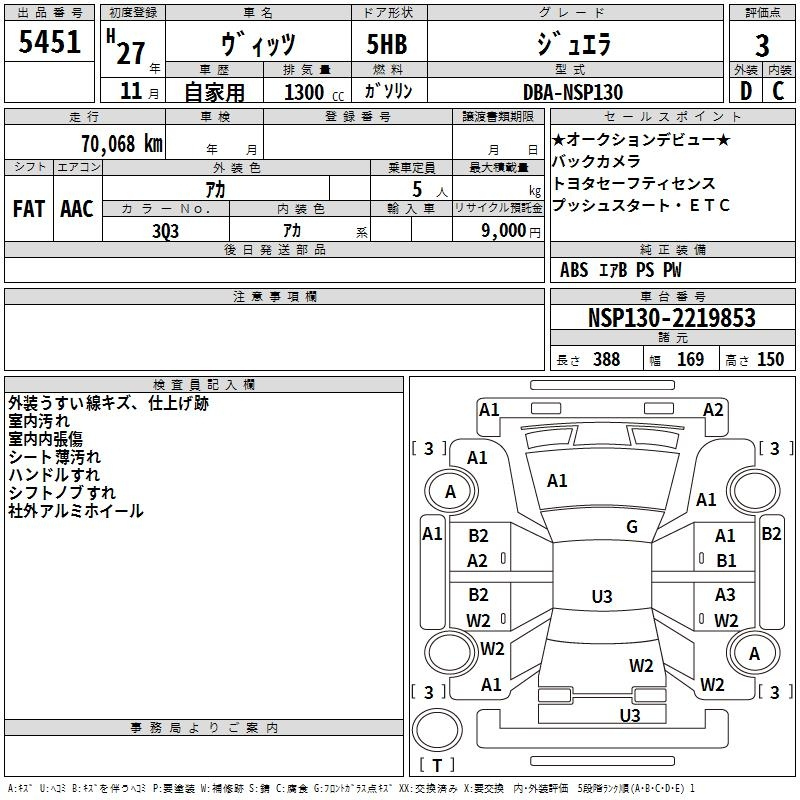Select lot number 5451
The image size is (800, 800).
49,42
